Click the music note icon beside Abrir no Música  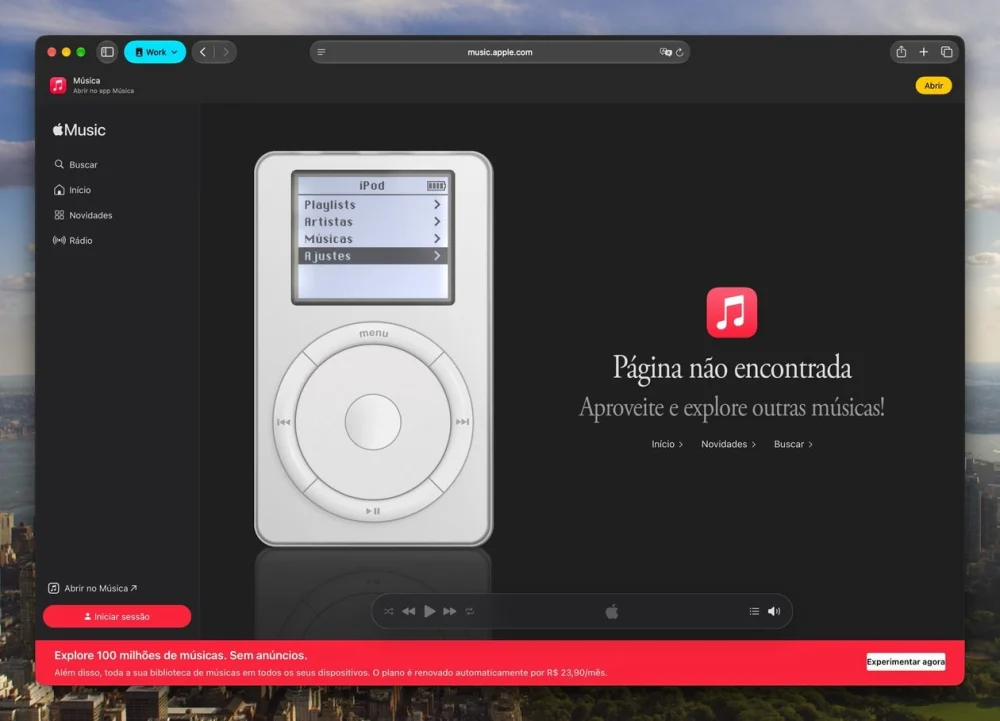point(54,588)
